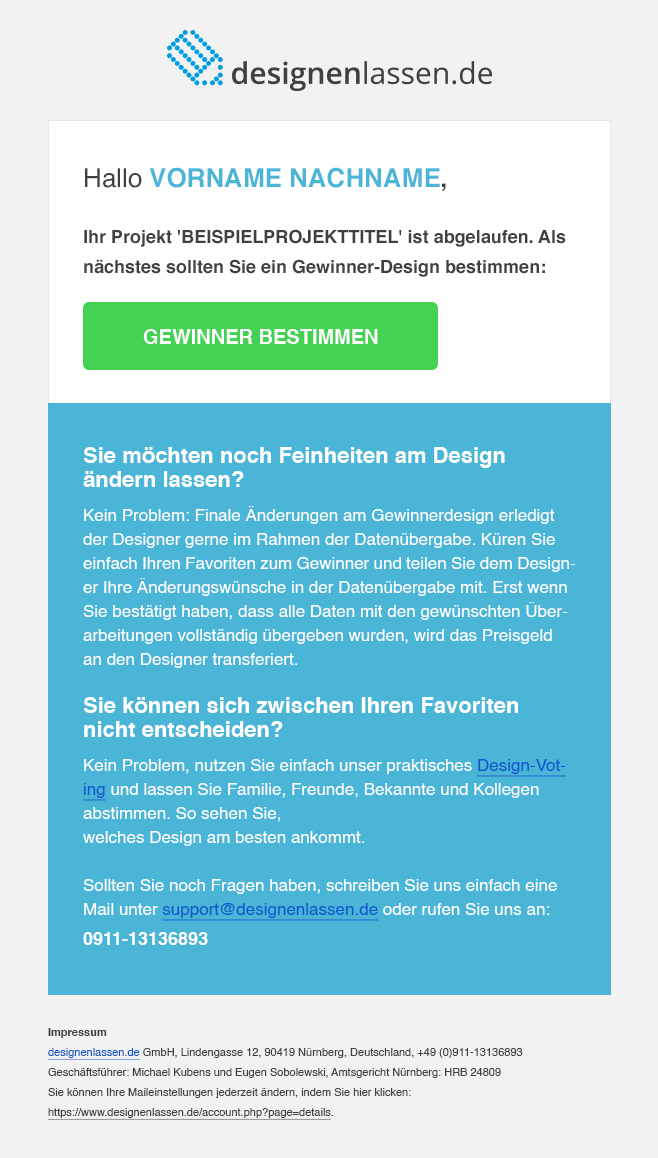Image resolution: width=658 pixels, height=1158 pixels.
Task: Click the support@designenlassen.de email link
Action: click(270, 909)
